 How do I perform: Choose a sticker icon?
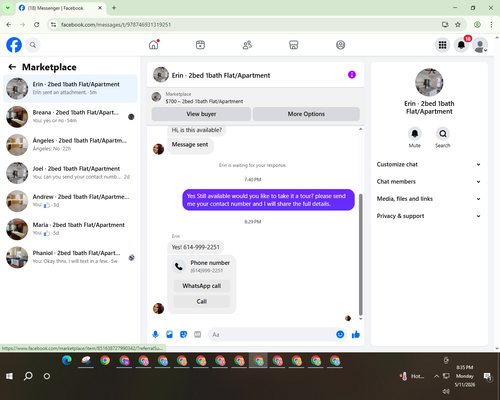[183, 334]
